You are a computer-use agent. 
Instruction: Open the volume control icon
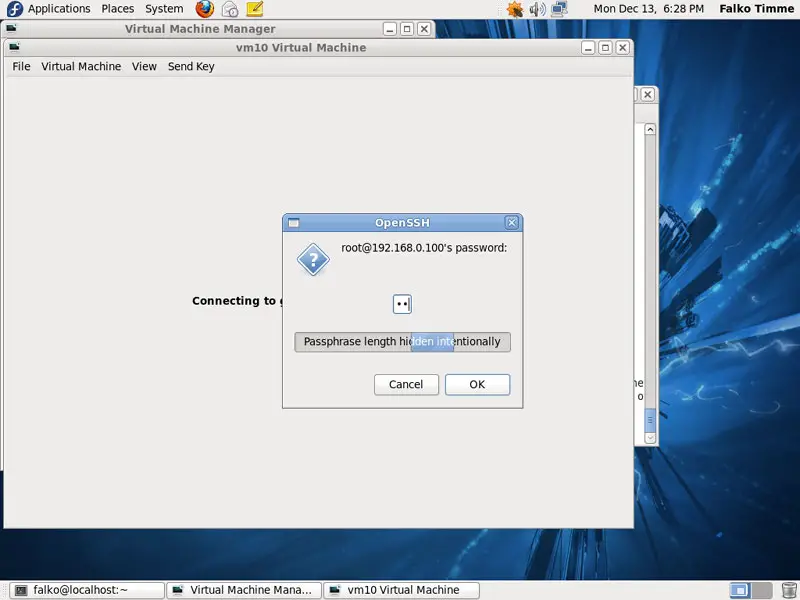pos(537,9)
